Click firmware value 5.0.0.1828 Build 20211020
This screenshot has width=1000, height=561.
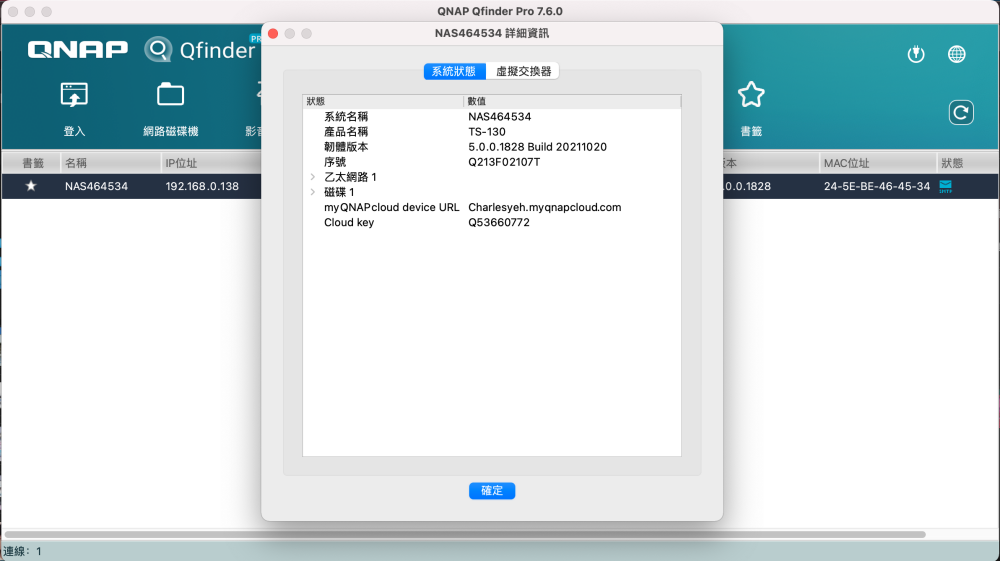538,147
